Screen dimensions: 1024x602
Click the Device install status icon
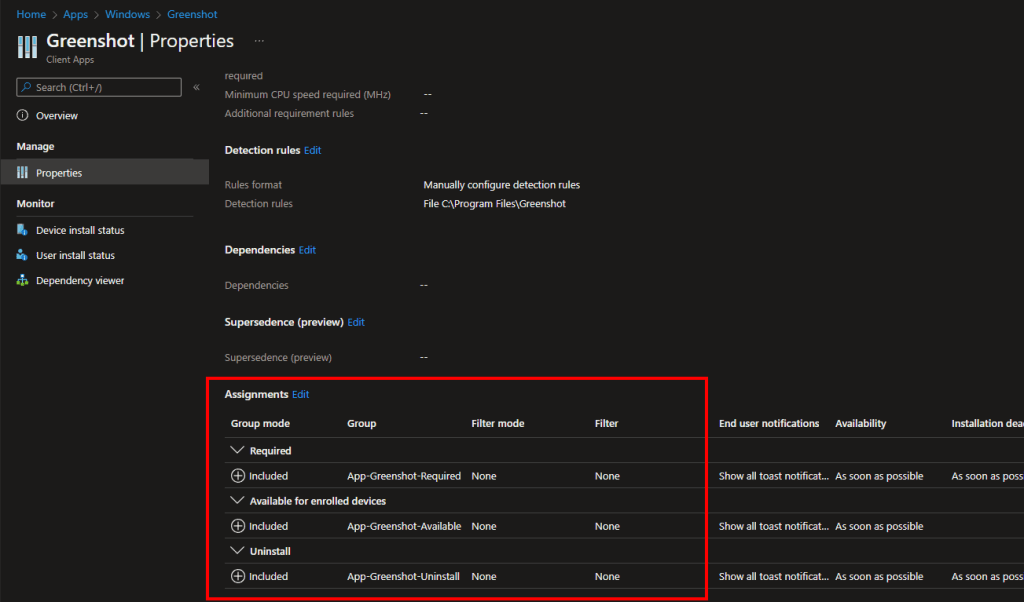23,230
